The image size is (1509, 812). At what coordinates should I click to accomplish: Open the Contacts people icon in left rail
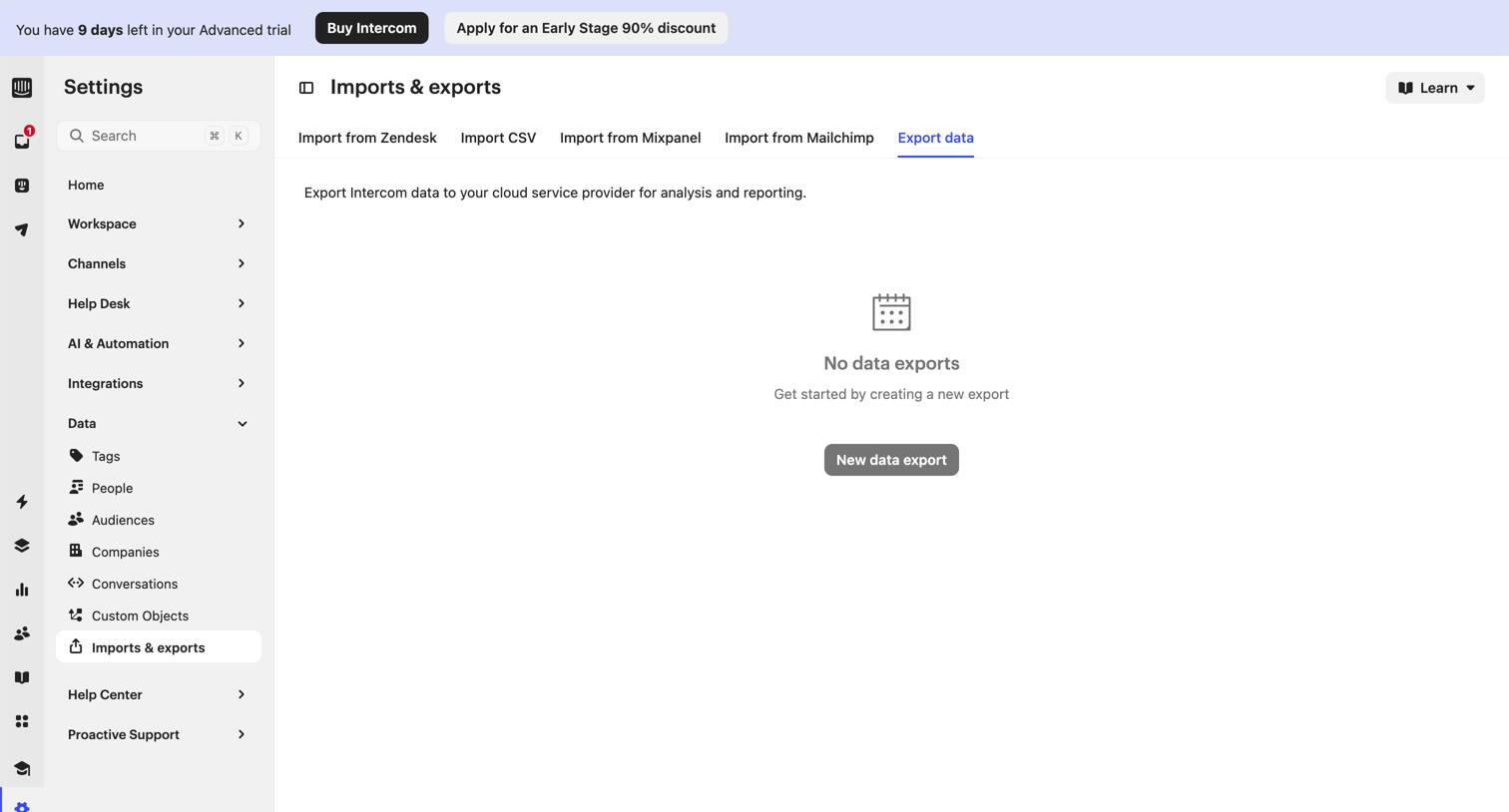(22, 633)
